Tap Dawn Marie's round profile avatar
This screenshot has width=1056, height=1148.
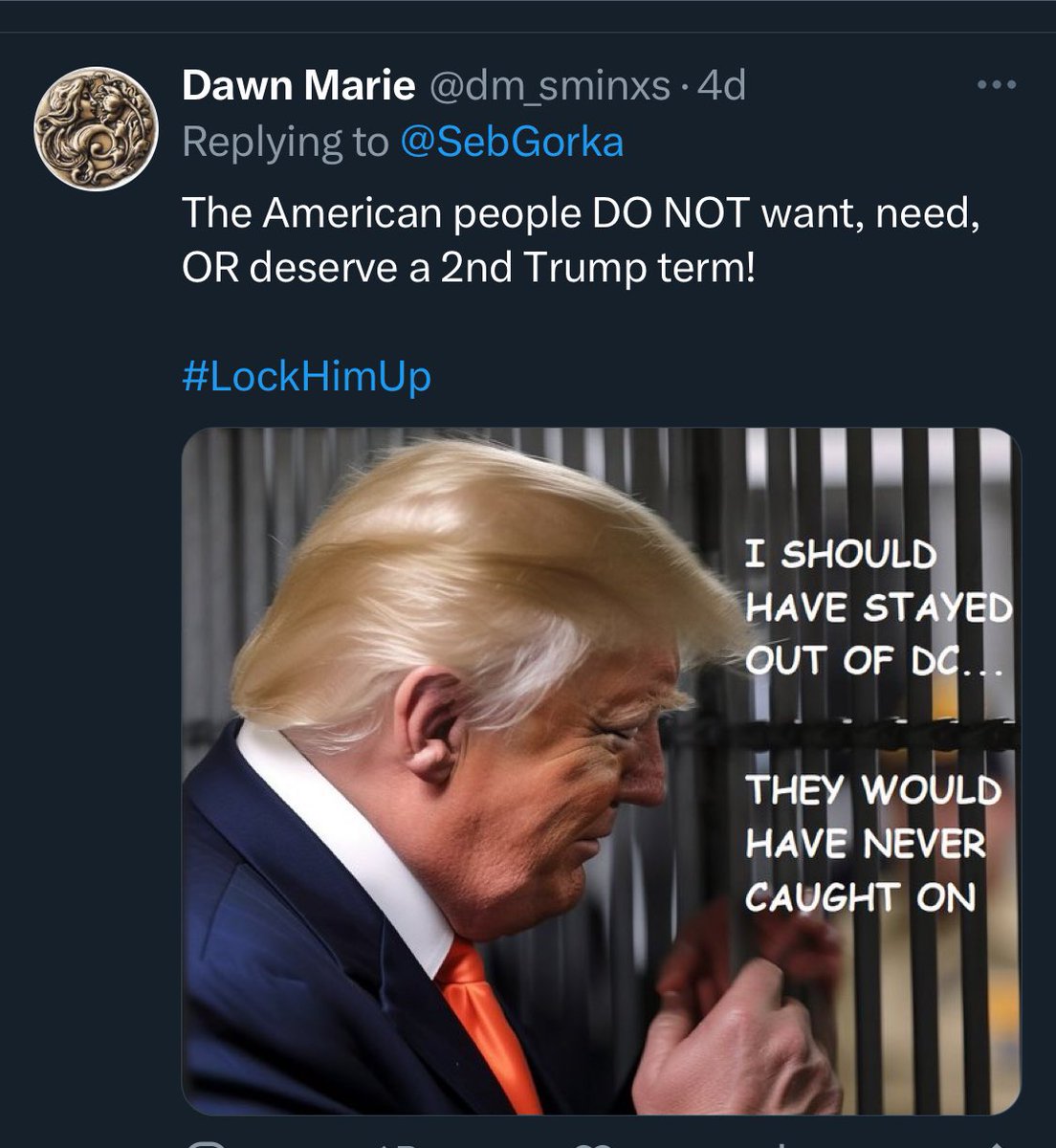click(x=94, y=121)
